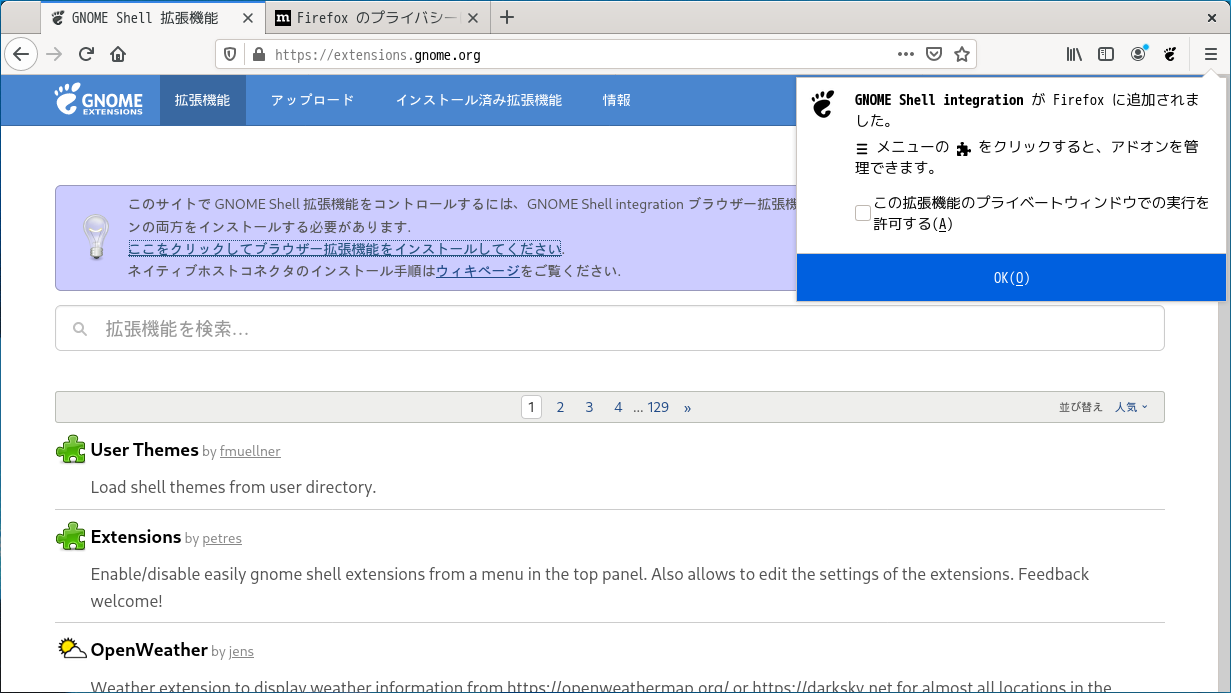Allow extension in private windows checkbox

862,213
